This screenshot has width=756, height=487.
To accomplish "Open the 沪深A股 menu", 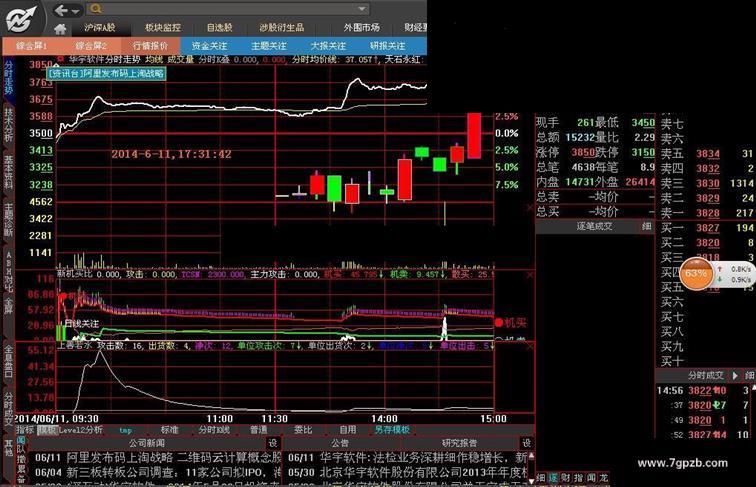I will 100,27.
